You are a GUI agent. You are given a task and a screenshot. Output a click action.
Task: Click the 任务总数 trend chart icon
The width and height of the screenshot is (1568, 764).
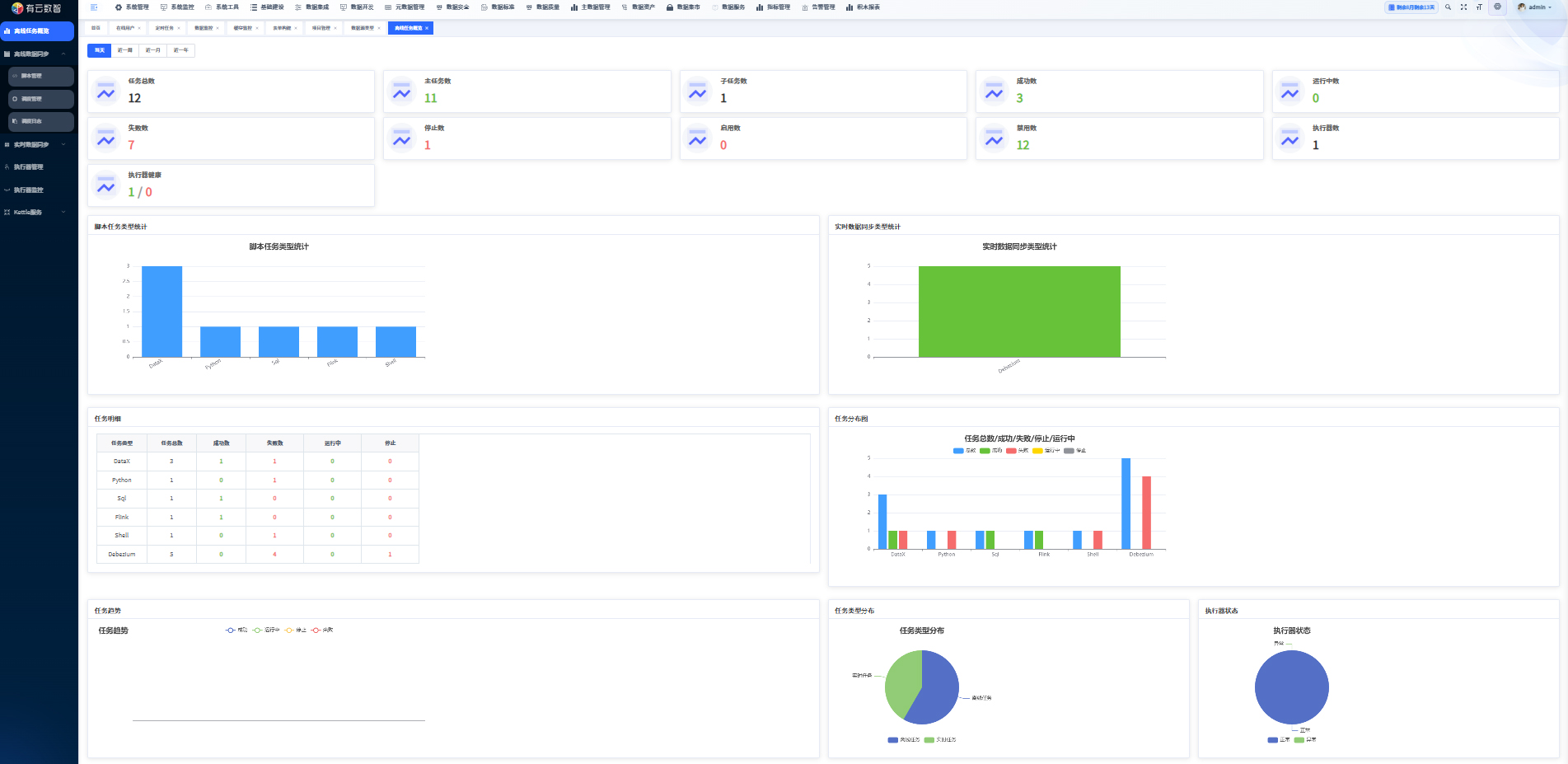[106, 91]
